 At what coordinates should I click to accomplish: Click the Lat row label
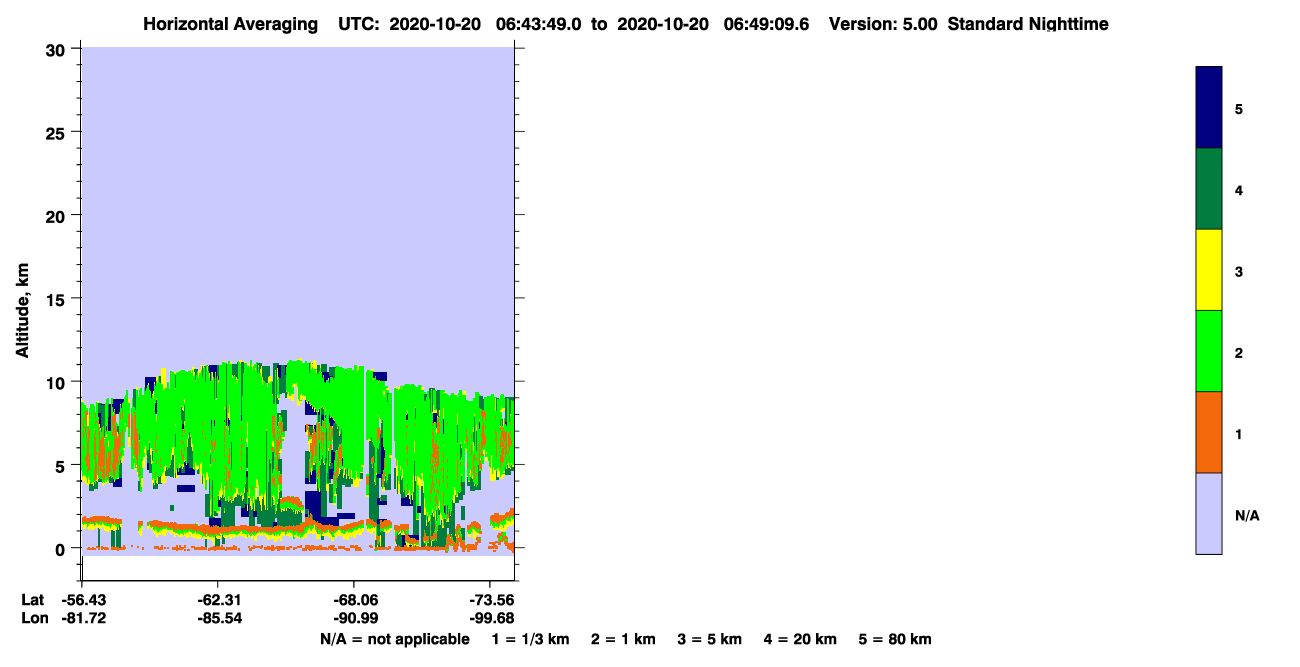click(32, 600)
